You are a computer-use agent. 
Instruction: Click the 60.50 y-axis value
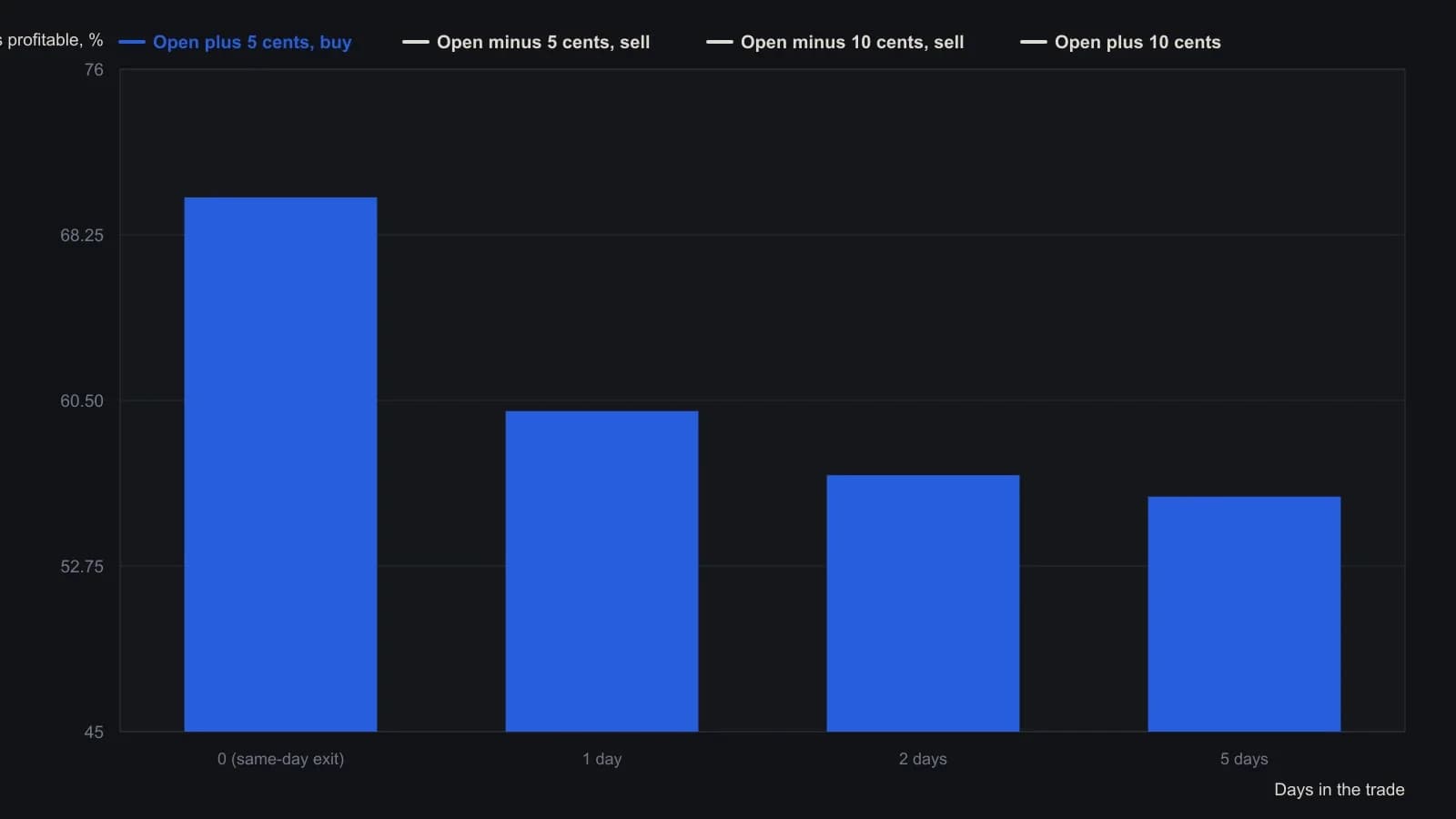point(82,401)
